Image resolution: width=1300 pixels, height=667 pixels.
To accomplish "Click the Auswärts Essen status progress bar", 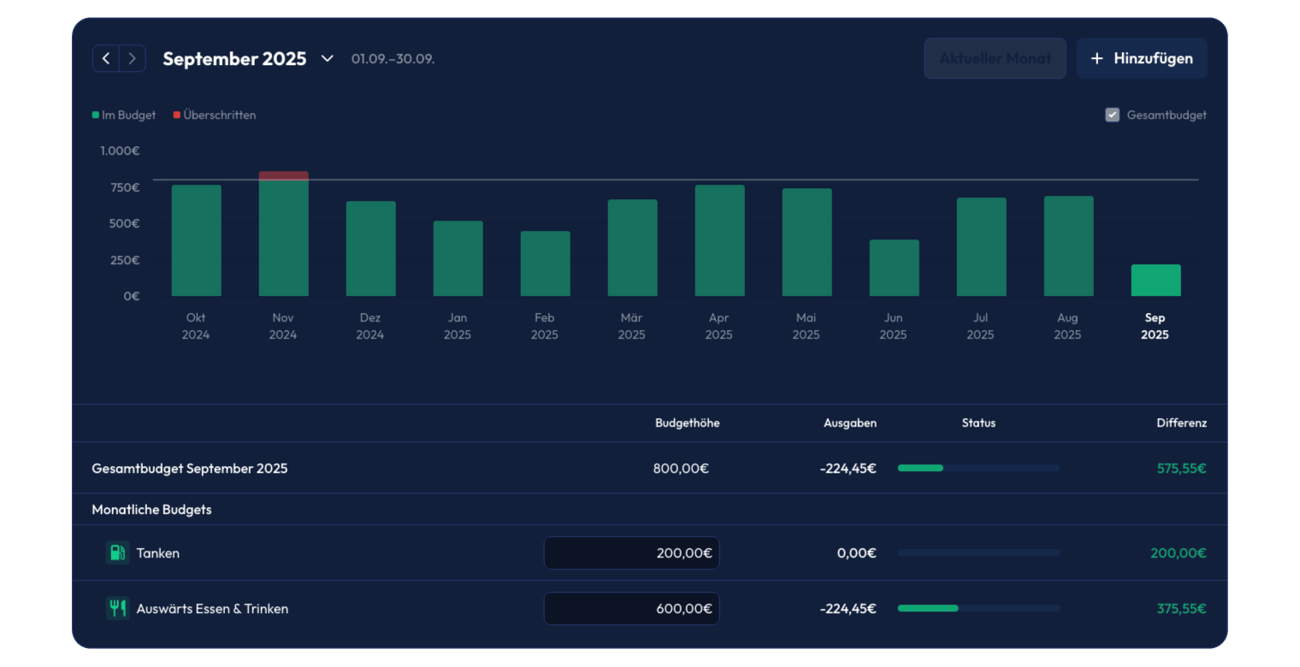I will click(978, 608).
